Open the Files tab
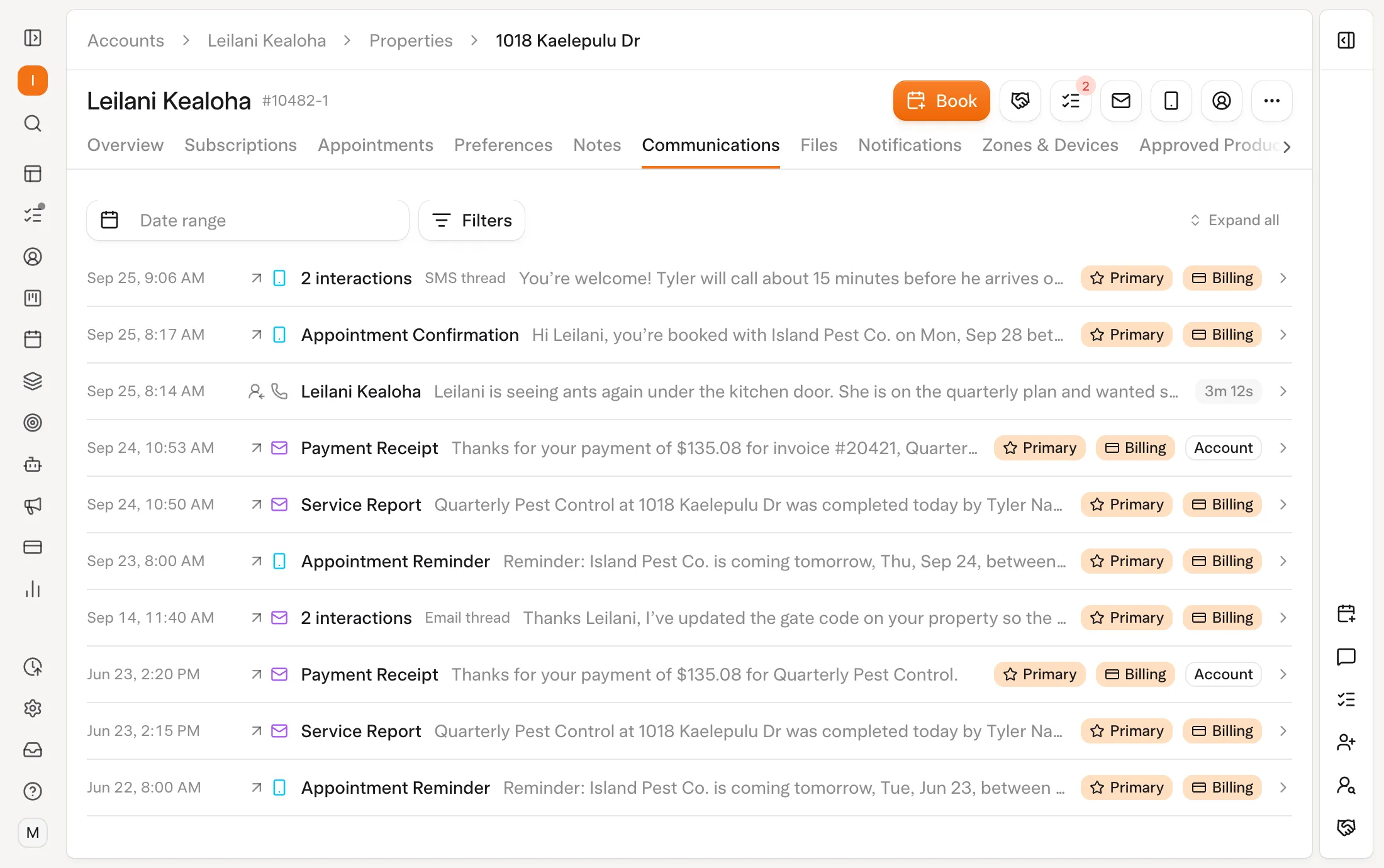Viewport: 1384px width, 868px height. click(818, 145)
